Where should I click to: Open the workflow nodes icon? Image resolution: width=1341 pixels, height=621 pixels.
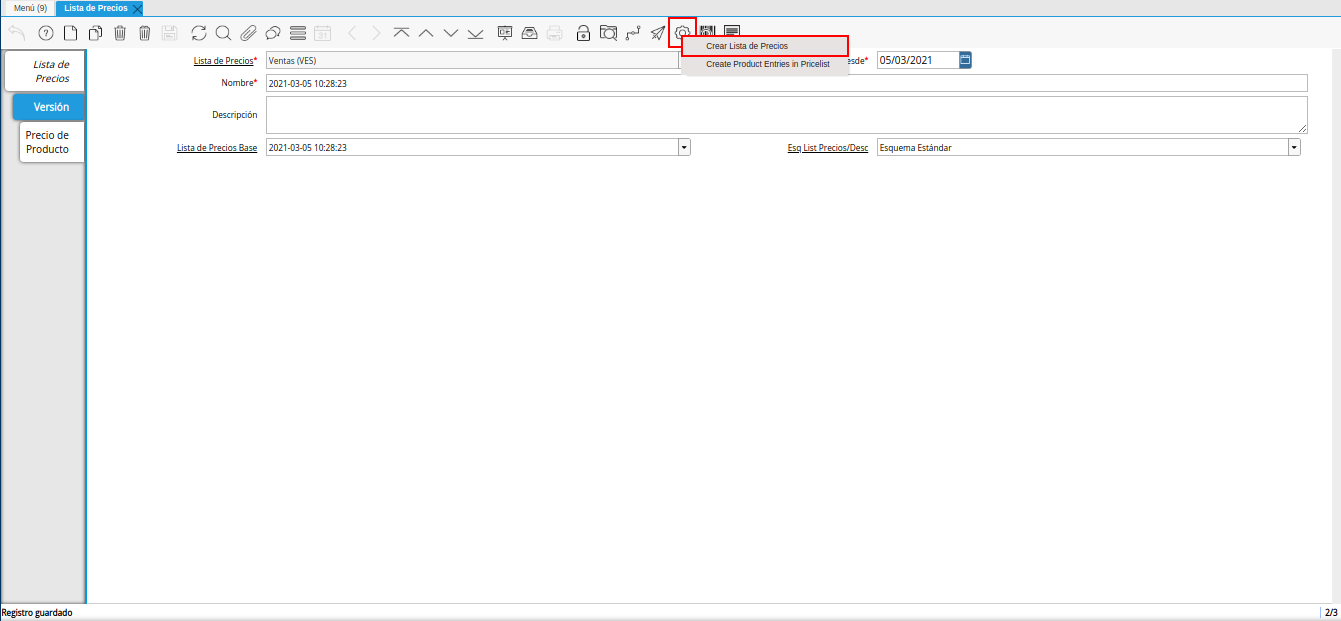633,33
